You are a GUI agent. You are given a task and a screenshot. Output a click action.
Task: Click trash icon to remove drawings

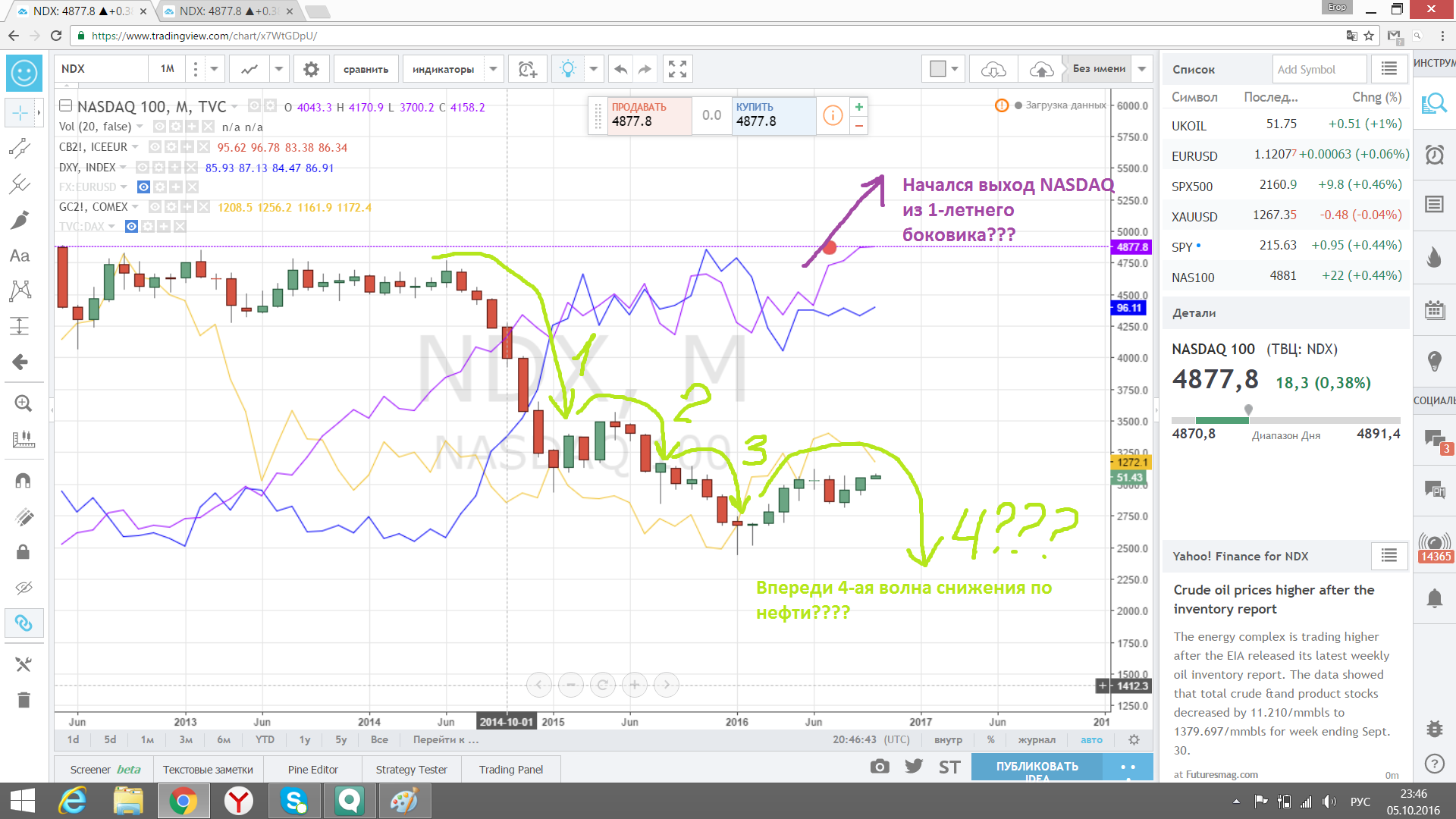(x=24, y=700)
